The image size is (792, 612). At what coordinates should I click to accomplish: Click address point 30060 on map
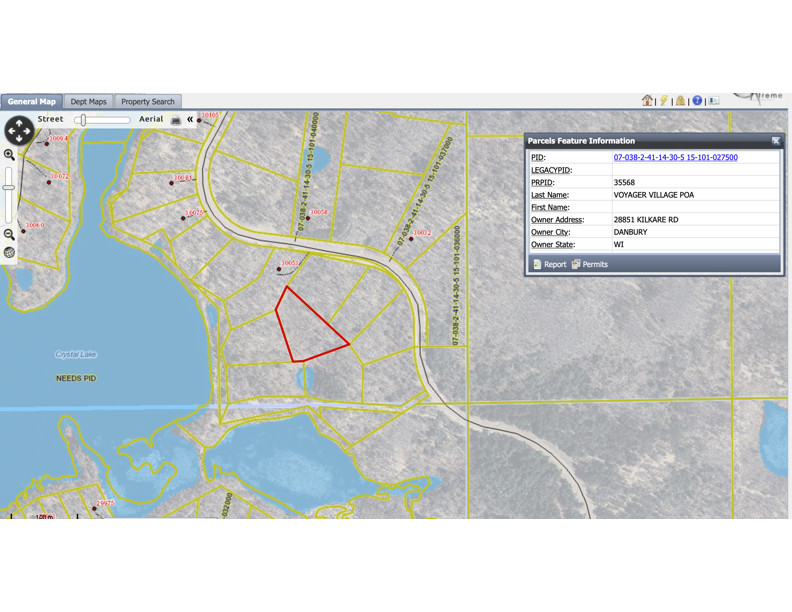(23, 231)
